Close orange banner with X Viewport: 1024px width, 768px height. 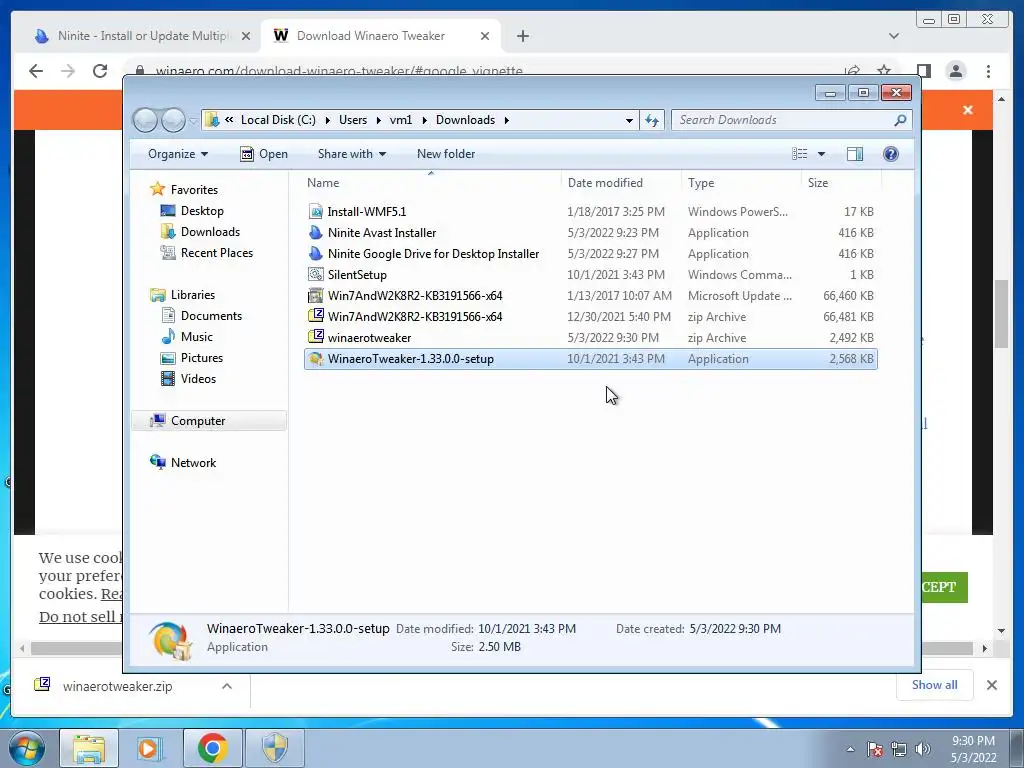tap(968, 110)
